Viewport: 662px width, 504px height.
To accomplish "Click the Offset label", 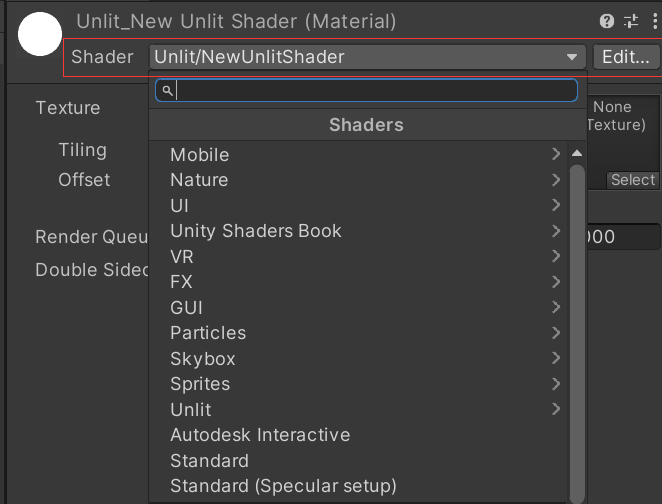I will [84, 180].
